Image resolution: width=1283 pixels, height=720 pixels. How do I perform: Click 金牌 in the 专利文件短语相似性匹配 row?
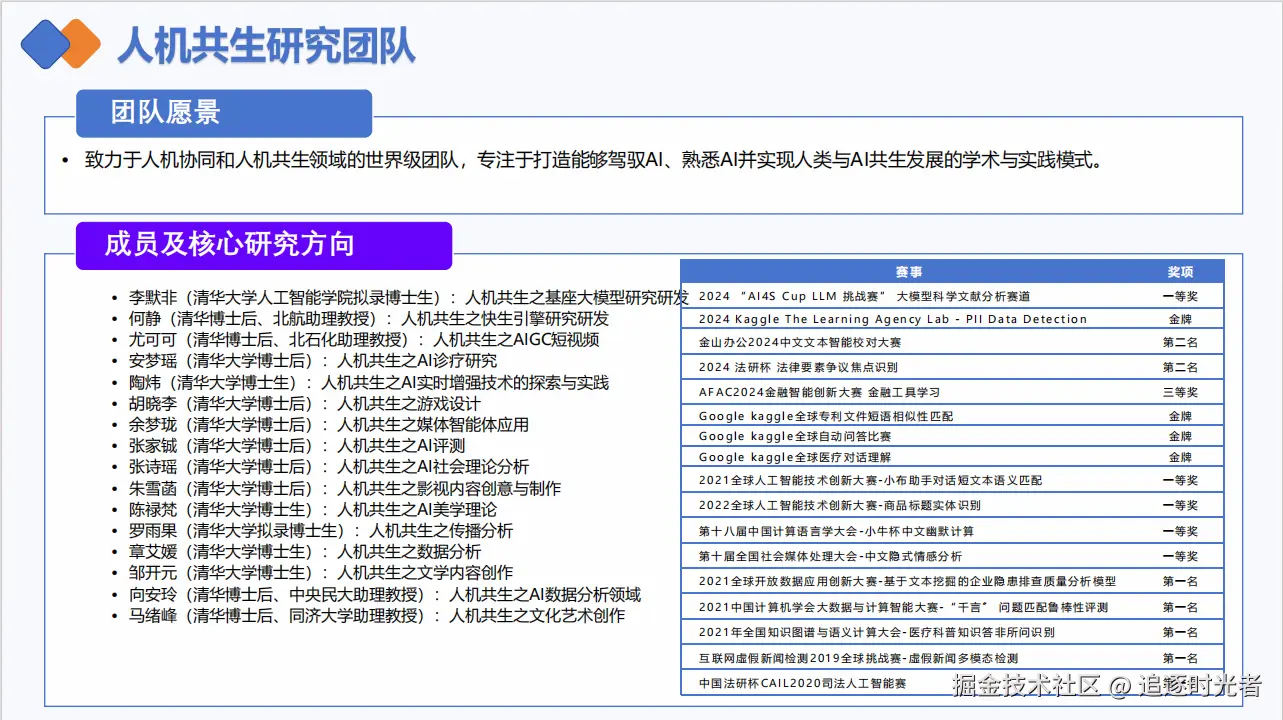pos(1180,416)
